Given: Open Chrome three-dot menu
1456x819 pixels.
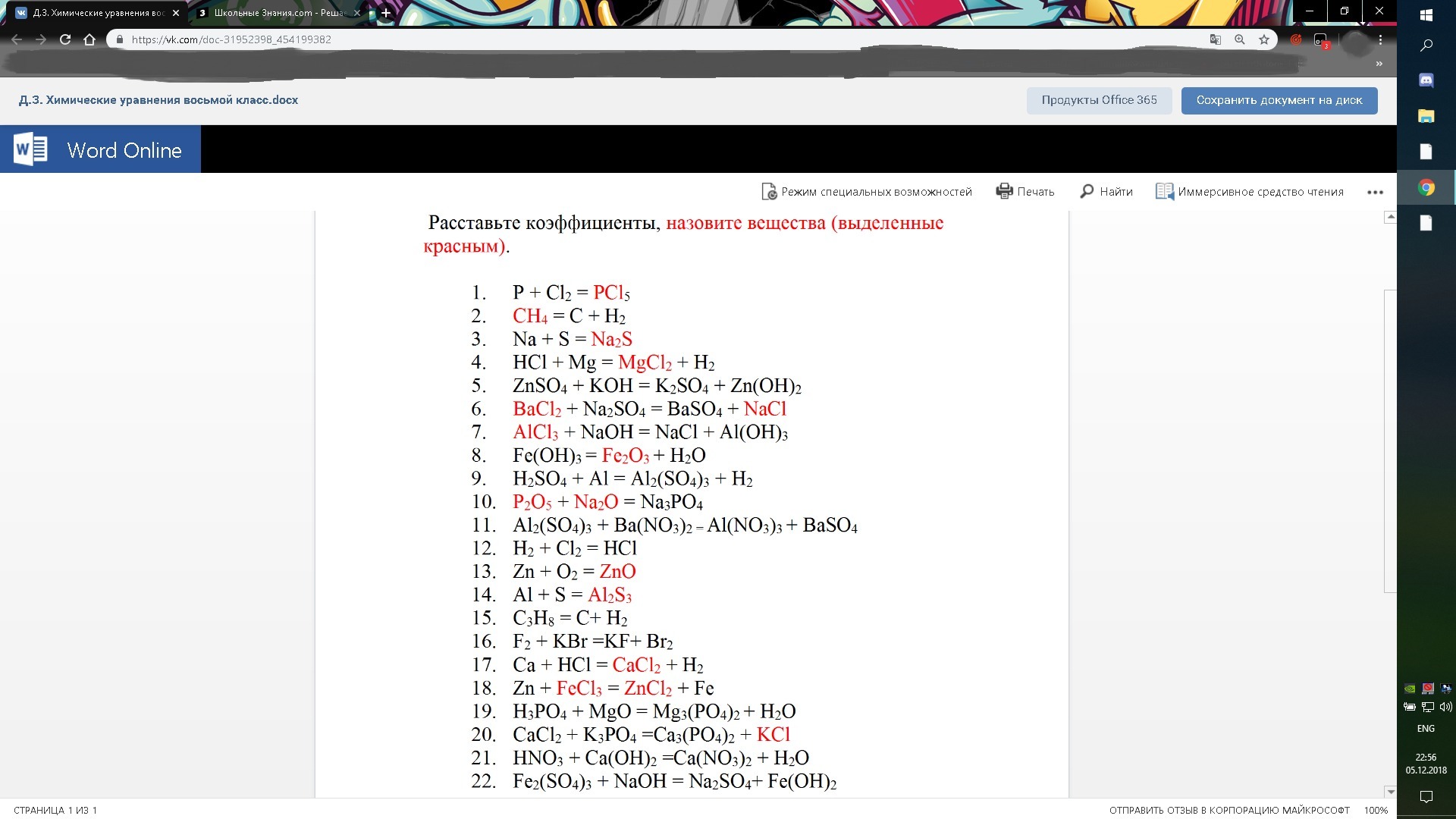Looking at the screenshot, I should [1380, 39].
